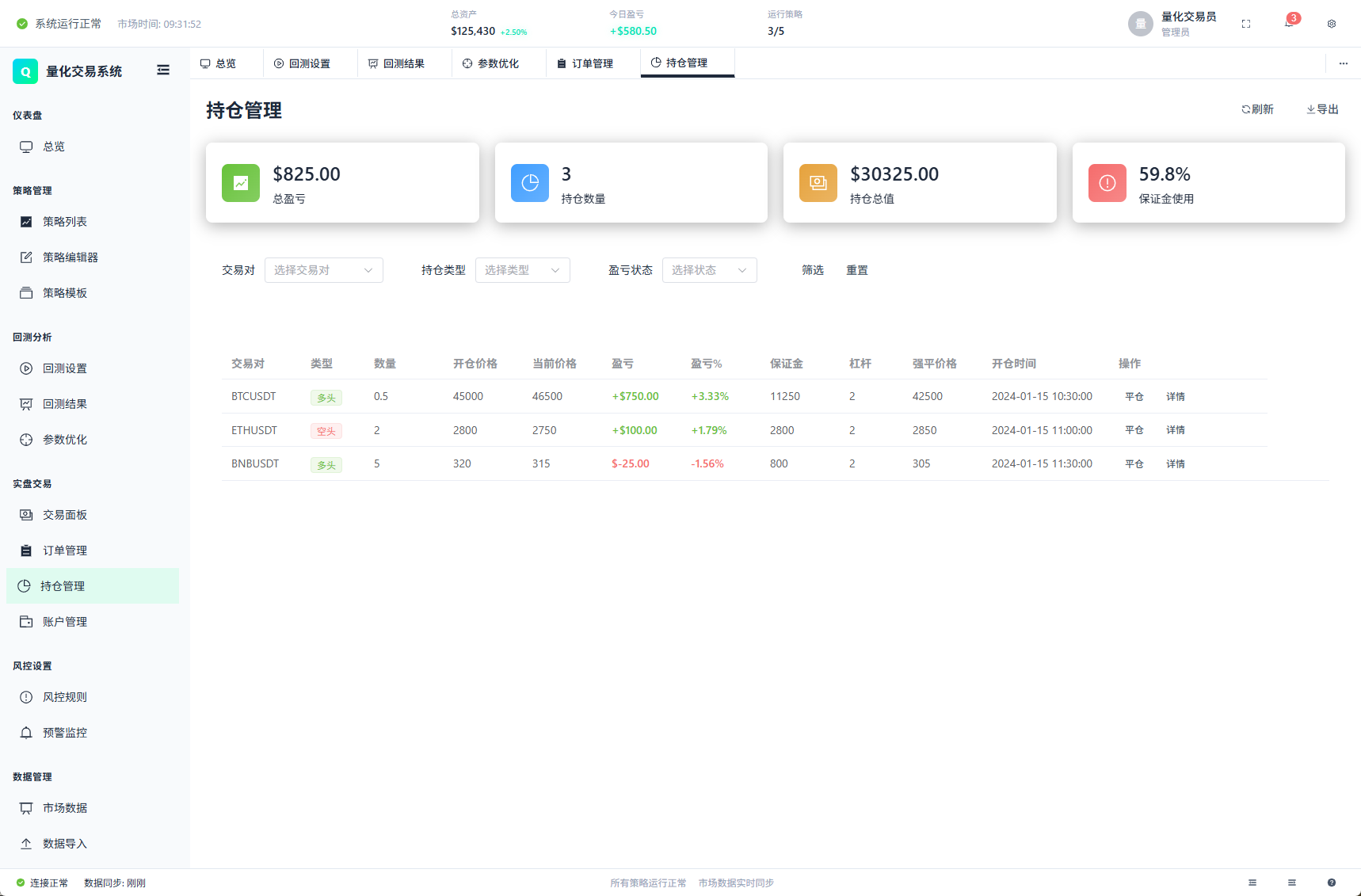Click the 刷新 refresh button

coord(1257,109)
